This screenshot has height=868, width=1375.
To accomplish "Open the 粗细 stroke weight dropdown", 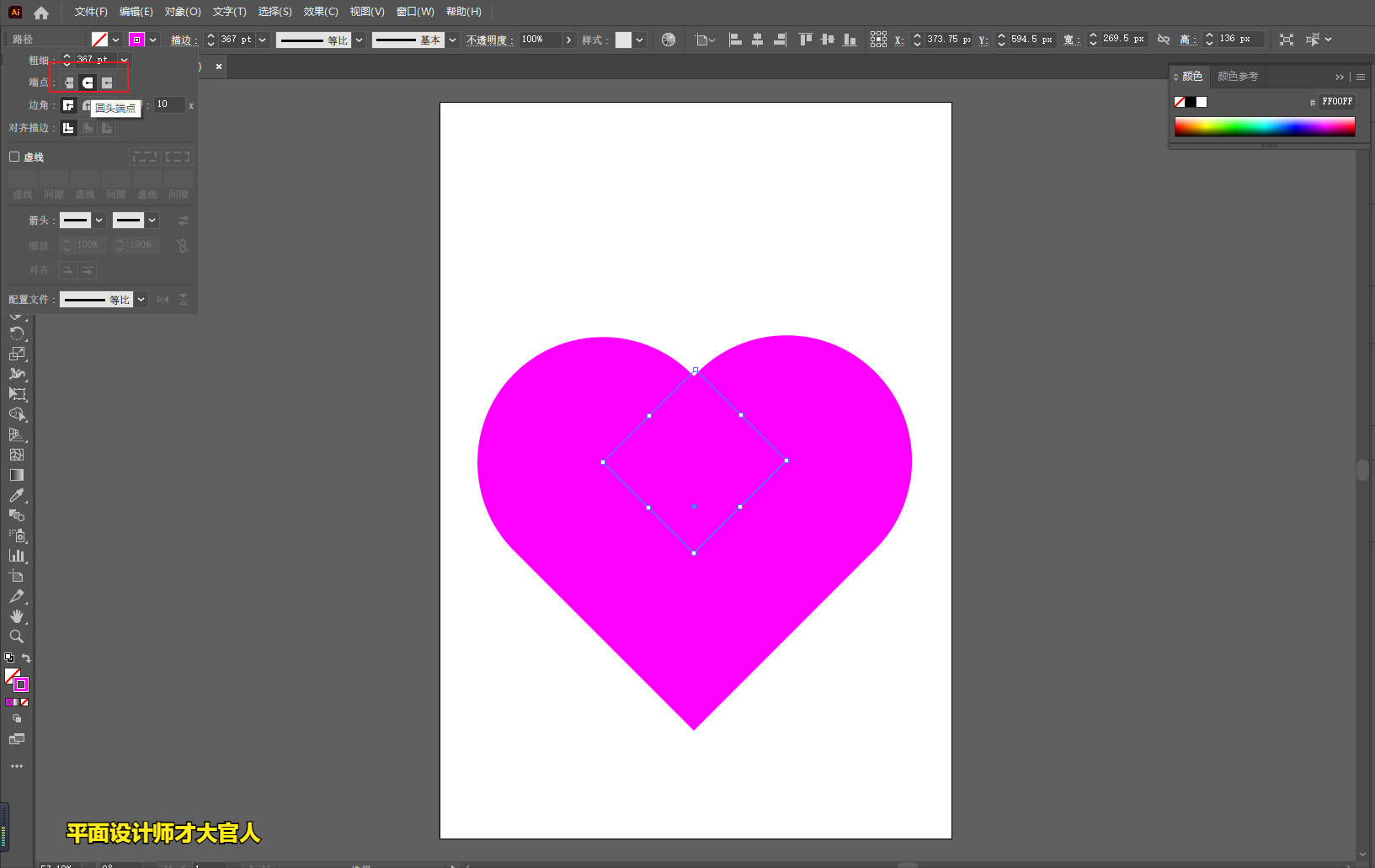I will tap(124, 60).
